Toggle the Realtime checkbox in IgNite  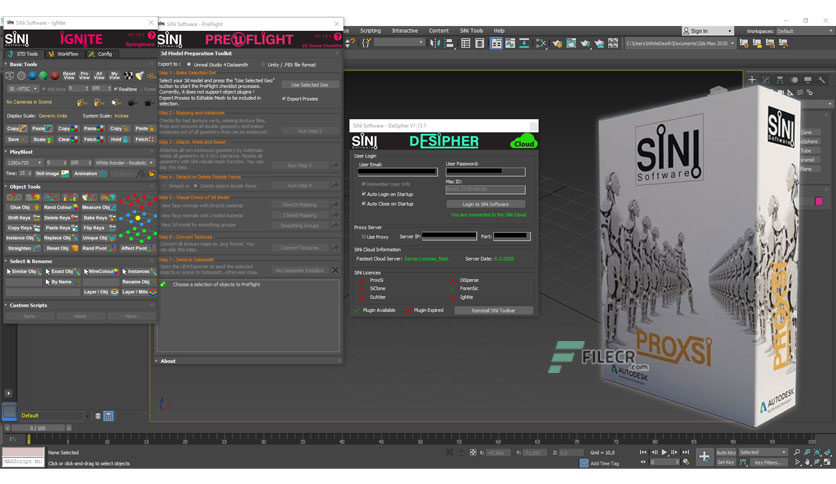point(115,89)
